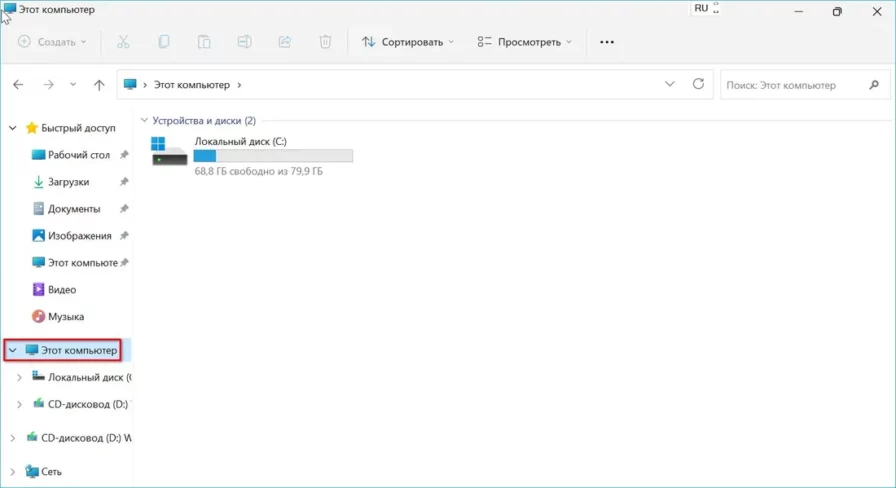Open the Просмотреть view options menu

(x=525, y=42)
